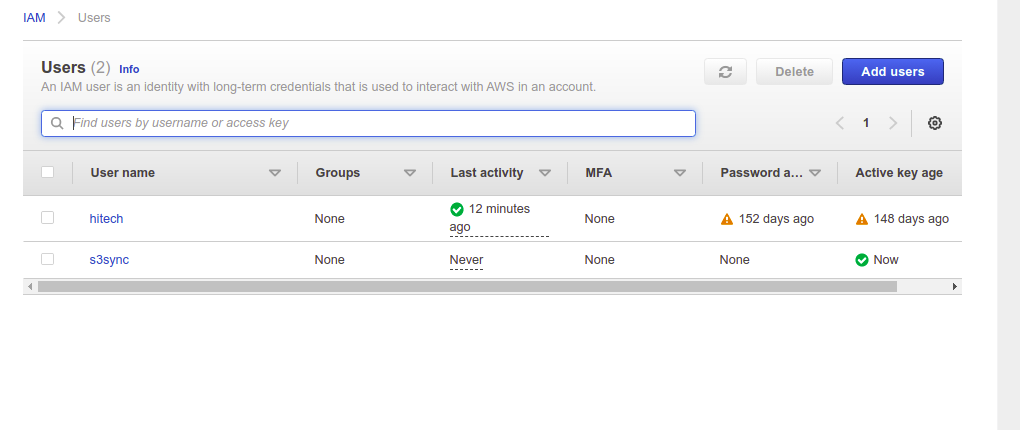The height and width of the screenshot is (430, 1020).
Task: Click the refresh users icon button
Action: coord(725,72)
